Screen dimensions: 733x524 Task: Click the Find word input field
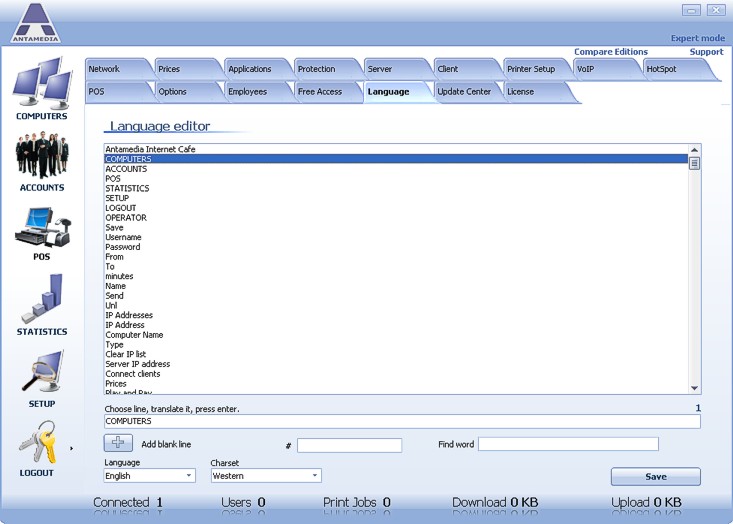568,444
